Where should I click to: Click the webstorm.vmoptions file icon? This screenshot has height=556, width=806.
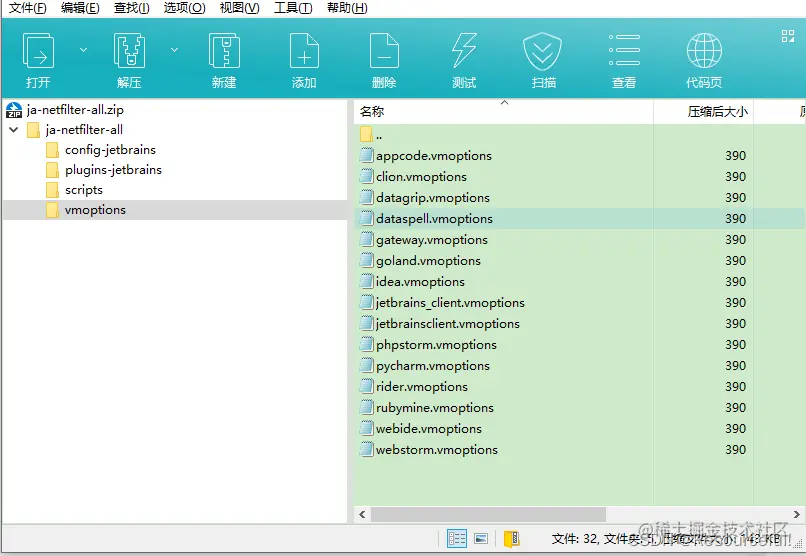(367, 449)
